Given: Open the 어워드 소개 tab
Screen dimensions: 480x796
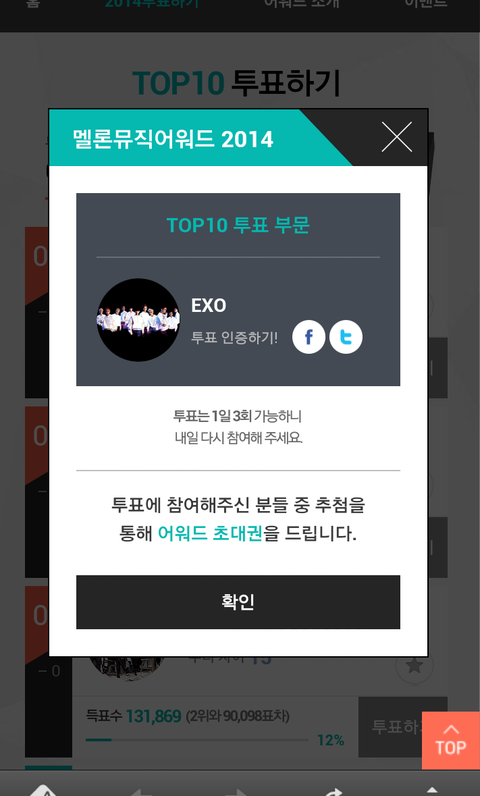Looking at the screenshot, I should pos(302,4).
